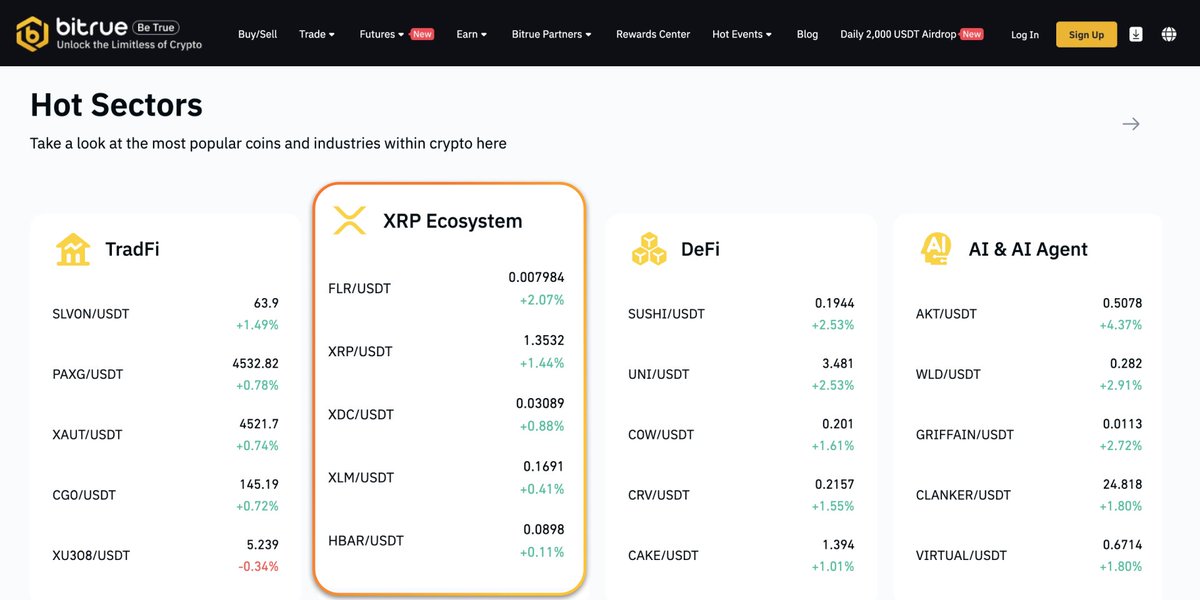The image size is (1200, 600).
Task: Click the XRP price 1.3532
Action: click(544, 340)
